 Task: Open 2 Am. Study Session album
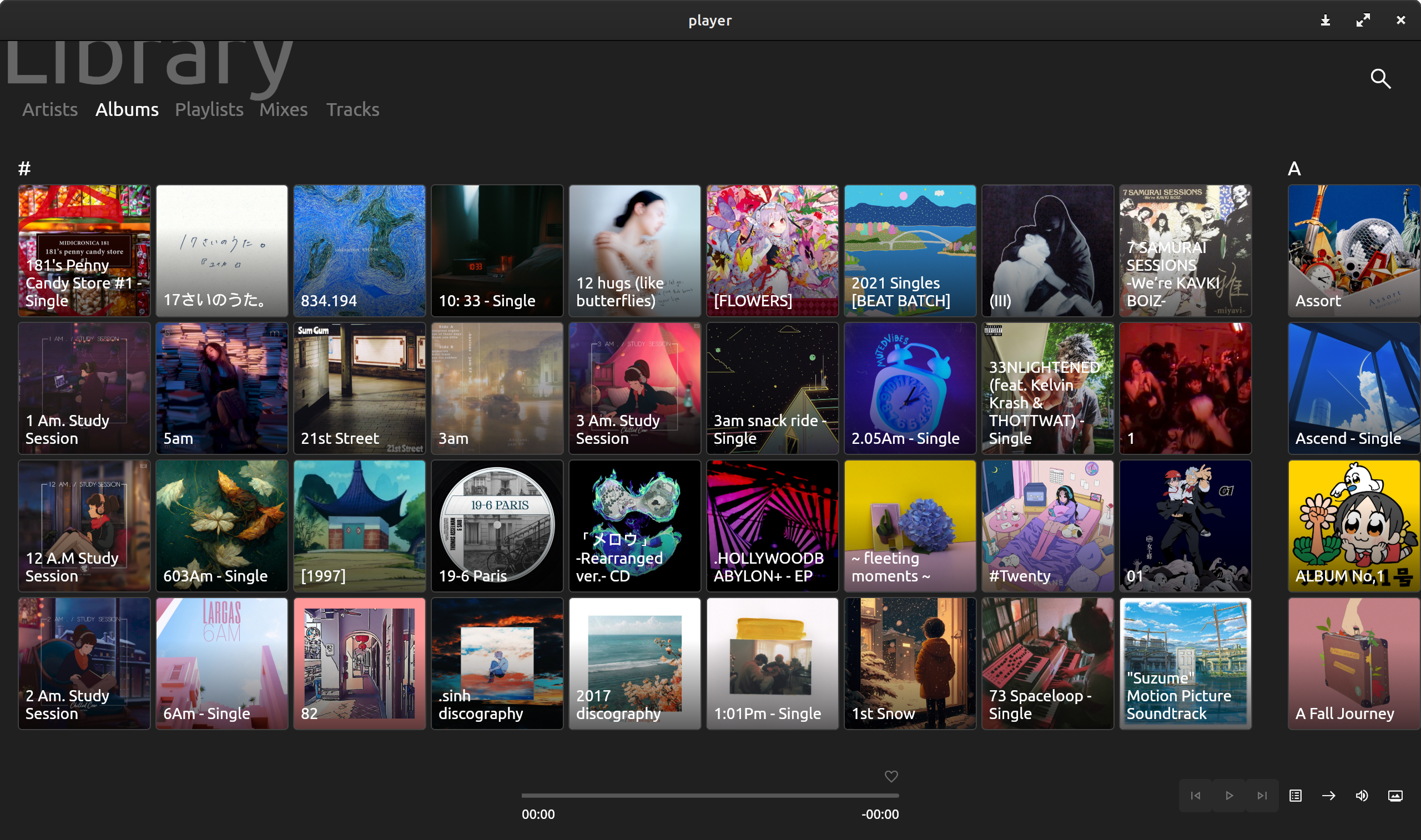click(84, 664)
